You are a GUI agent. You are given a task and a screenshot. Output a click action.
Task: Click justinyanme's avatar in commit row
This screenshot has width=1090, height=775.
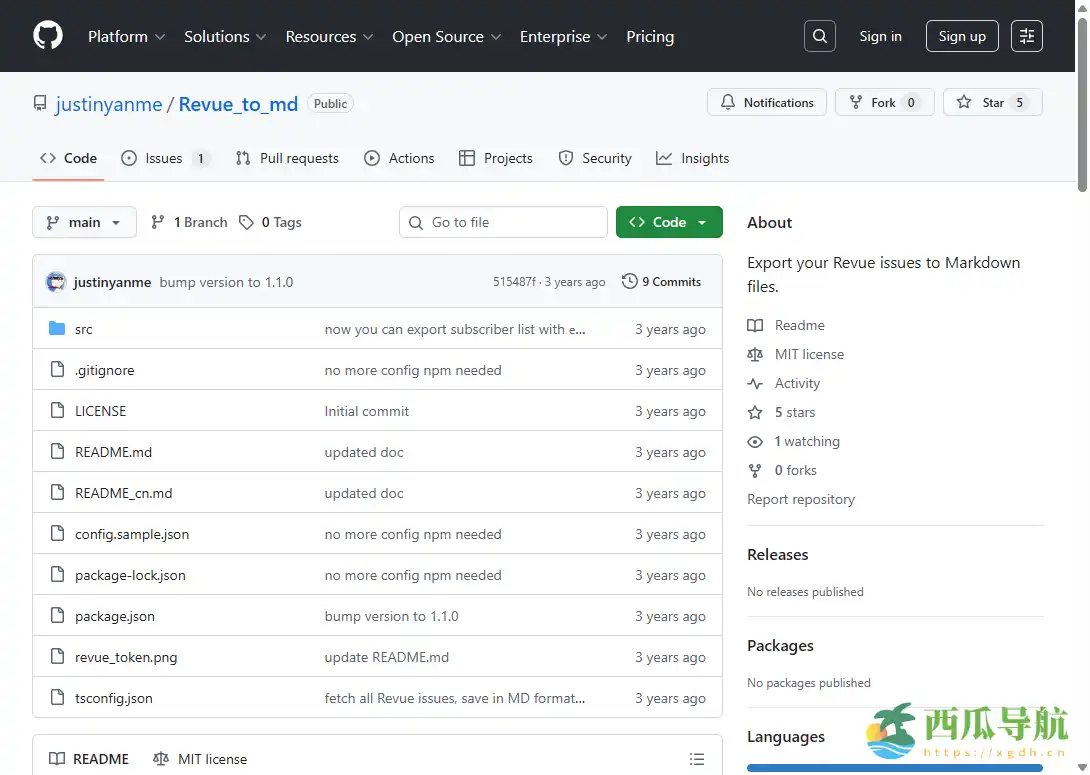click(56, 282)
